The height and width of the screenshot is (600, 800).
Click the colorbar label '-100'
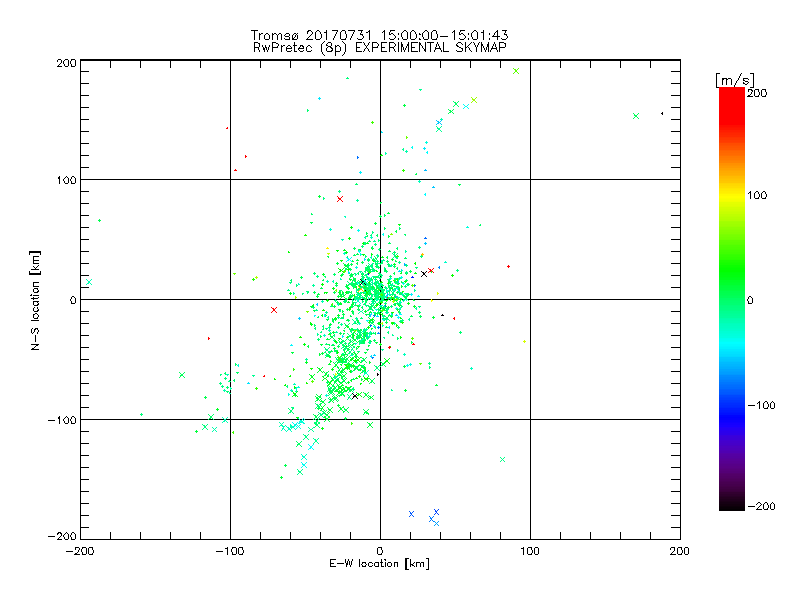[761, 406]
